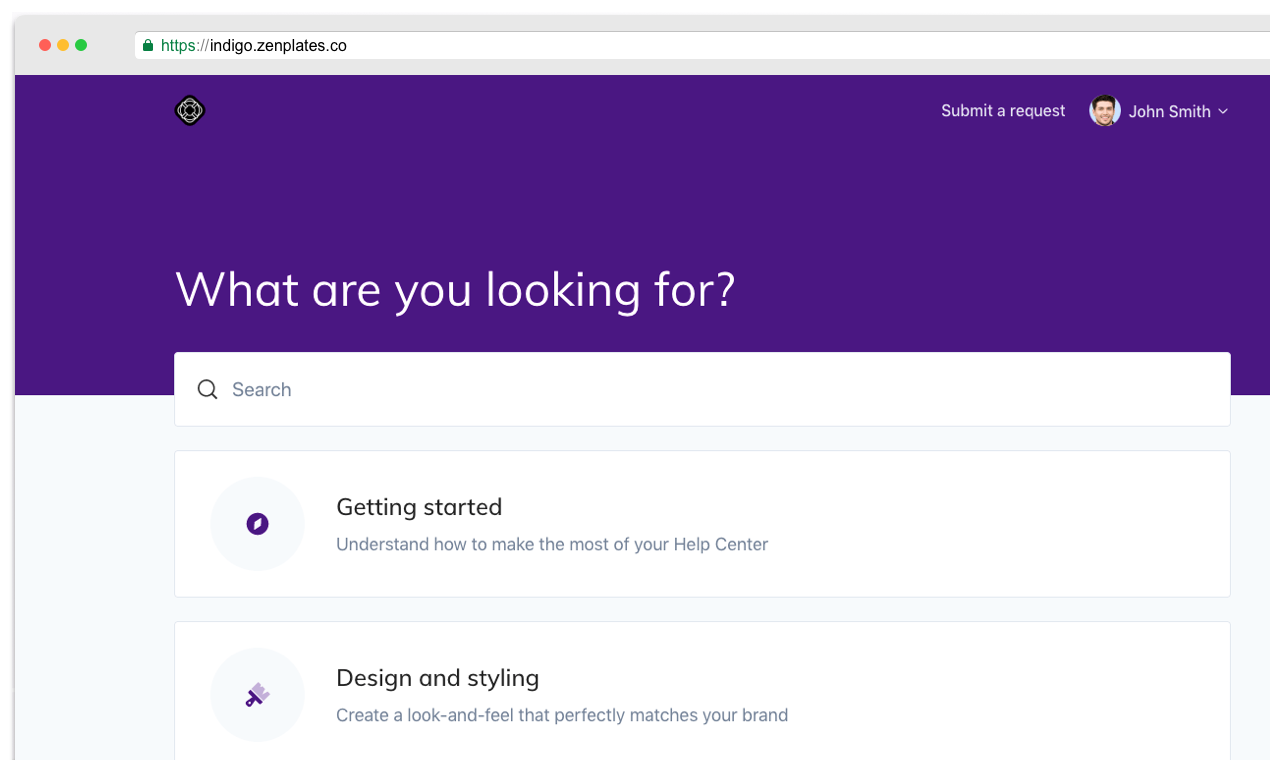Image resolution: width=1270 pixels, height=760 pixels.
Task: Click the Zenplates logo icon in header
Action: tap(190, 111)
